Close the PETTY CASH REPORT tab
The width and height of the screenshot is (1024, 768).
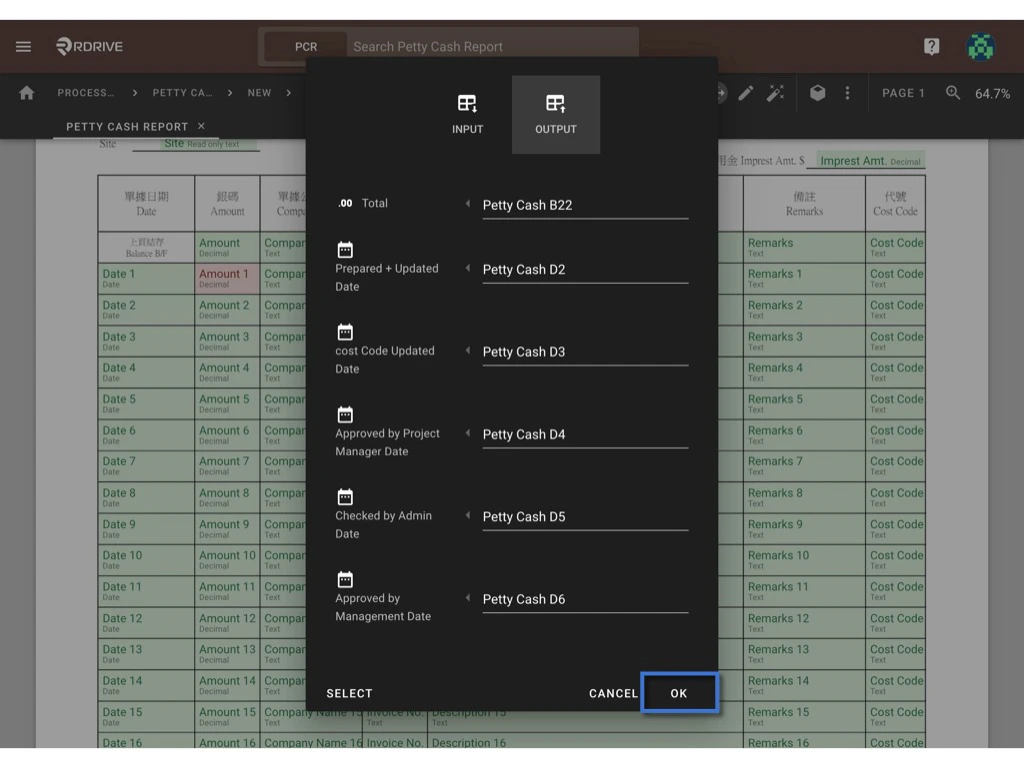pos(204,126)
